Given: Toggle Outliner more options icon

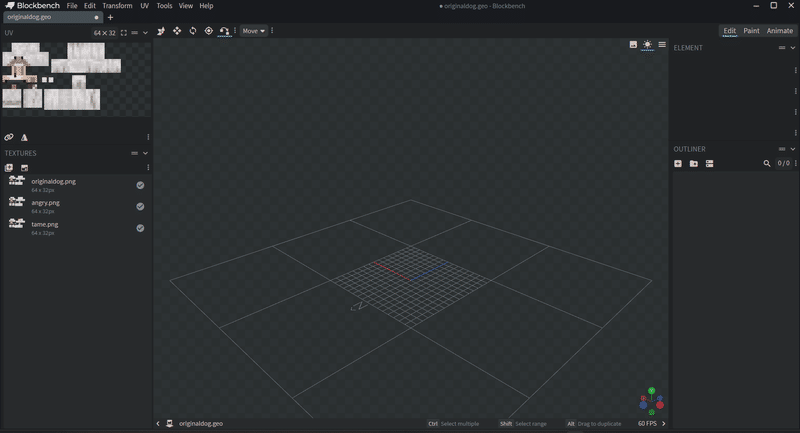Looking at the screenshot, I should (x=710, y=164).
